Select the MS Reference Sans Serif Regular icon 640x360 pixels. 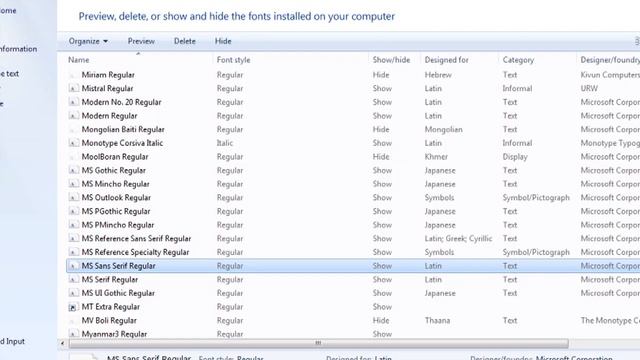73,239
